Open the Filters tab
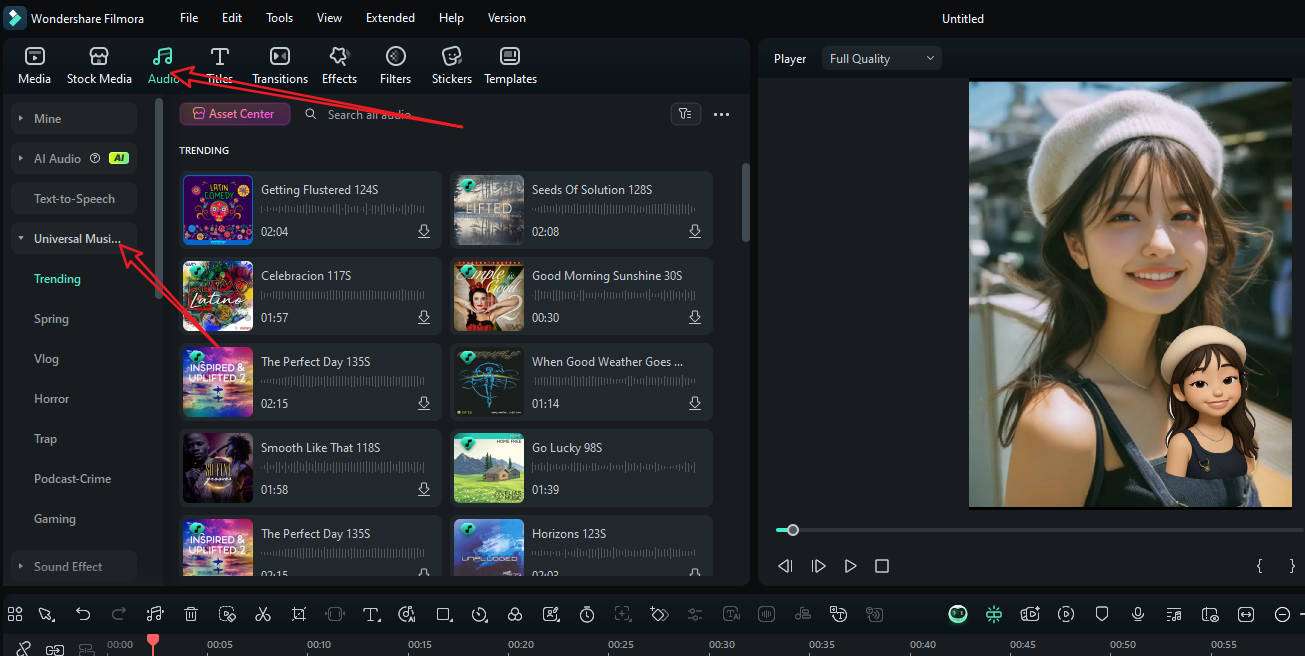The image size is (1305, 656). (395, 65)
